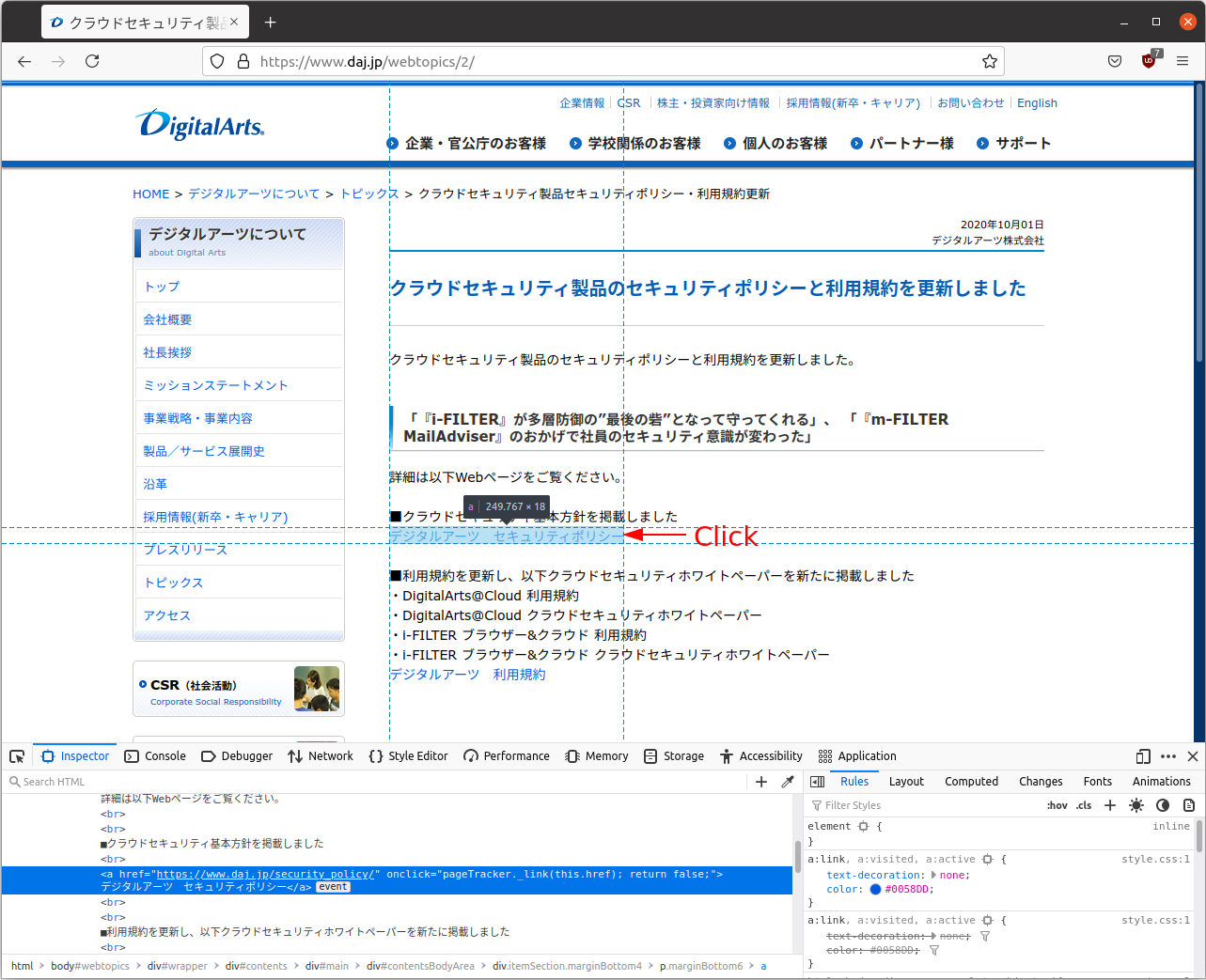The image size is (1206, 980).
Task: Open the split console icon
Action: click(x=1141, y=755)
